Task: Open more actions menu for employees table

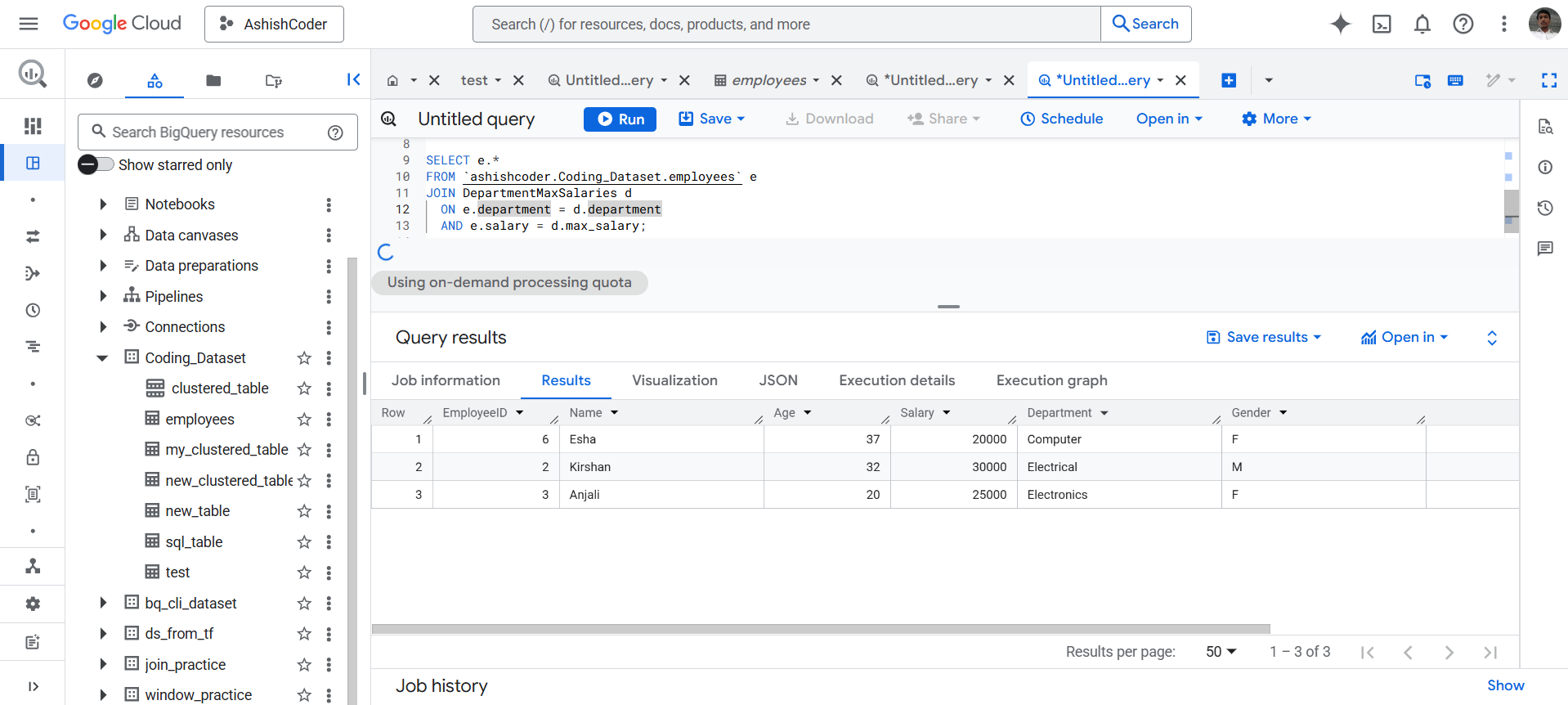Action: (329, 420)
